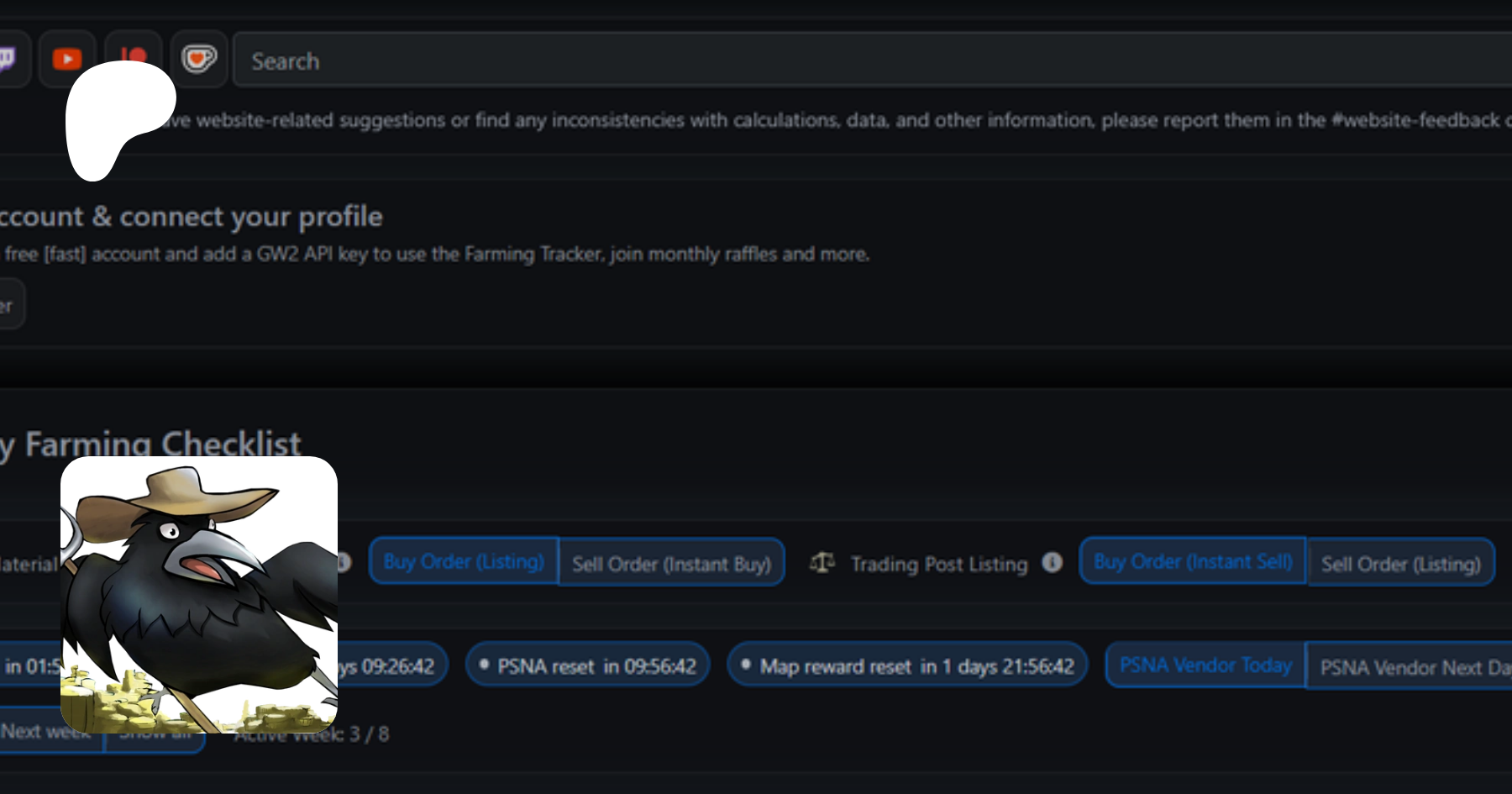This screenshot has height=794, width=1512.
Task: Click the Map reward reset timer chip
Action: (x=907, y=665)
